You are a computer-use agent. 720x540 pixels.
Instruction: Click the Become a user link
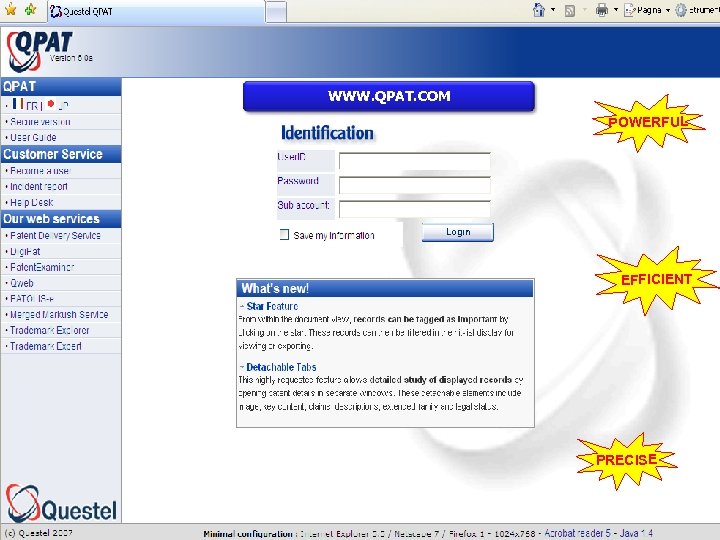40,171
